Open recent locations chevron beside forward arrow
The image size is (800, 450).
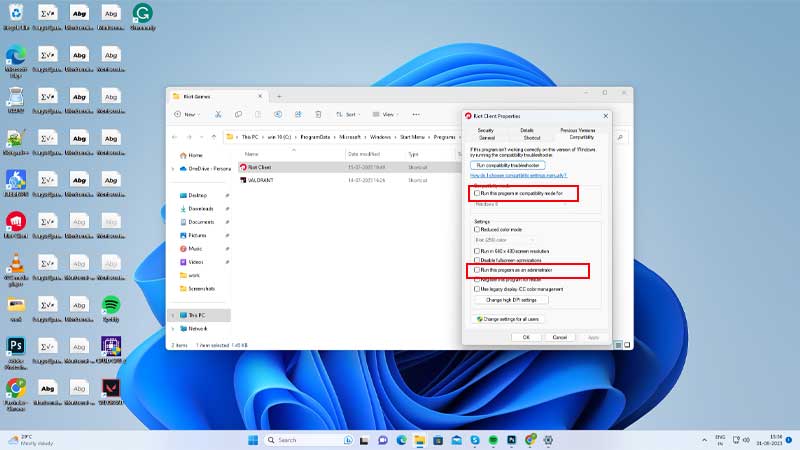tap(202, 137)
